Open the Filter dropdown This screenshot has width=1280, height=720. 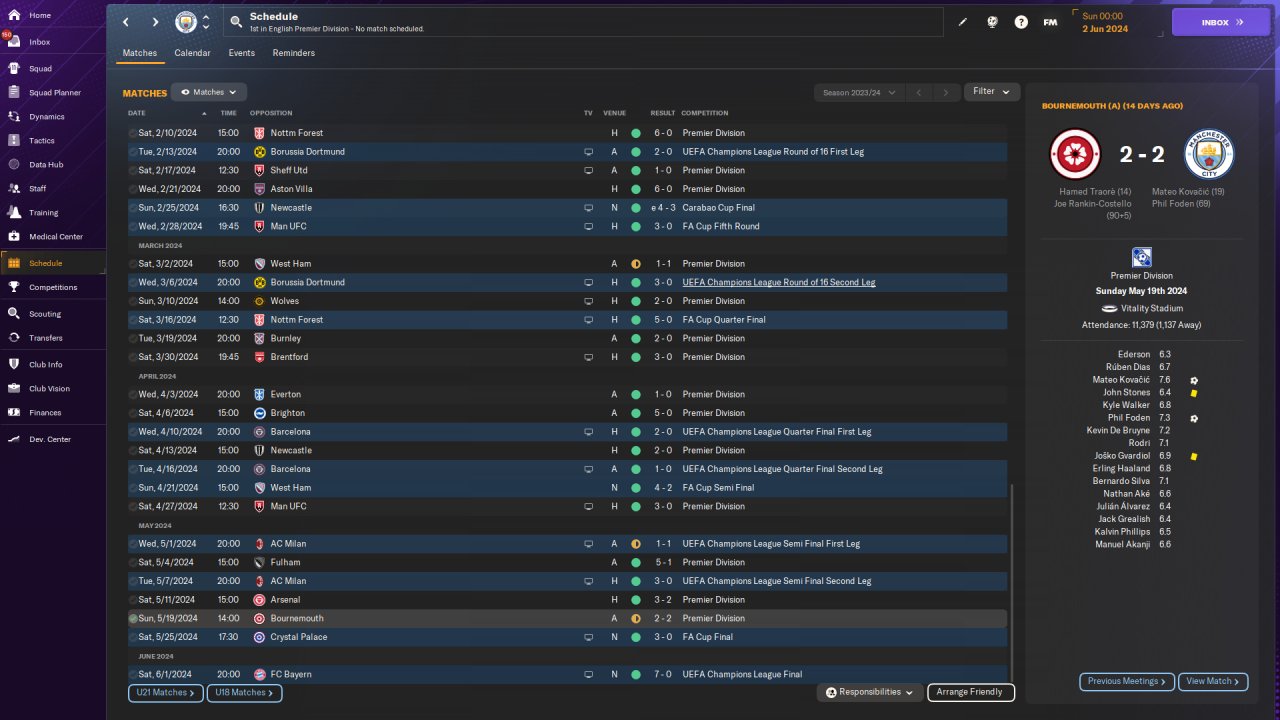click(x=992, y=92)
